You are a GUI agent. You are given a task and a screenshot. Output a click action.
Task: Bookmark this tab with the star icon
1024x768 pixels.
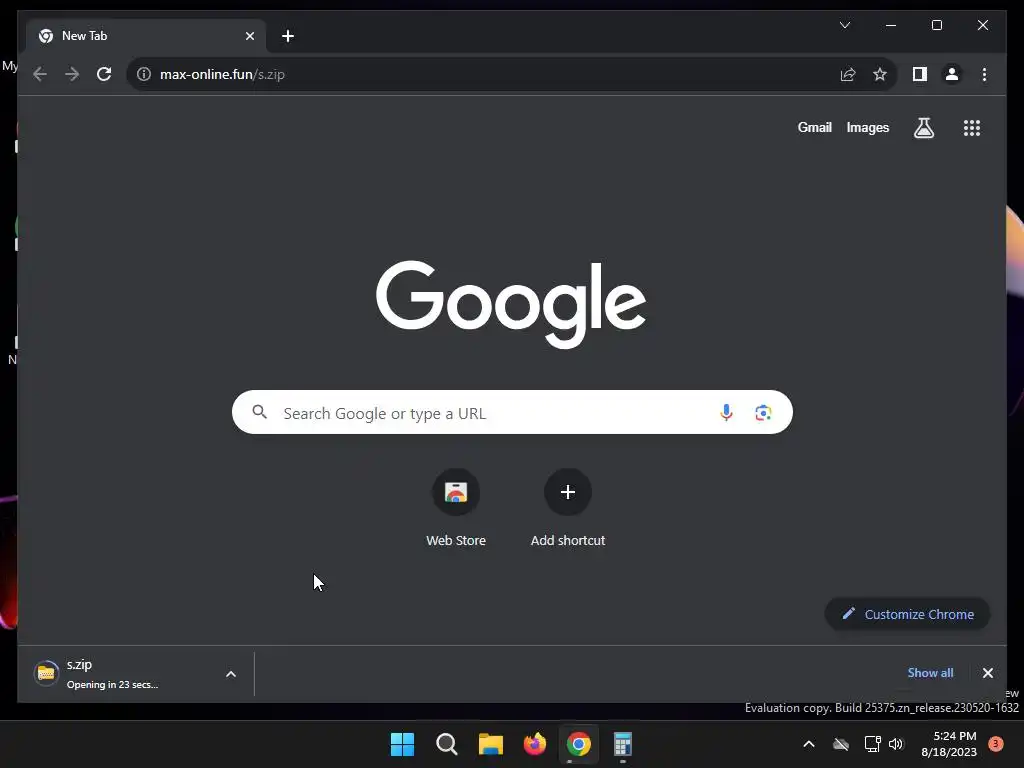point(880,74)
